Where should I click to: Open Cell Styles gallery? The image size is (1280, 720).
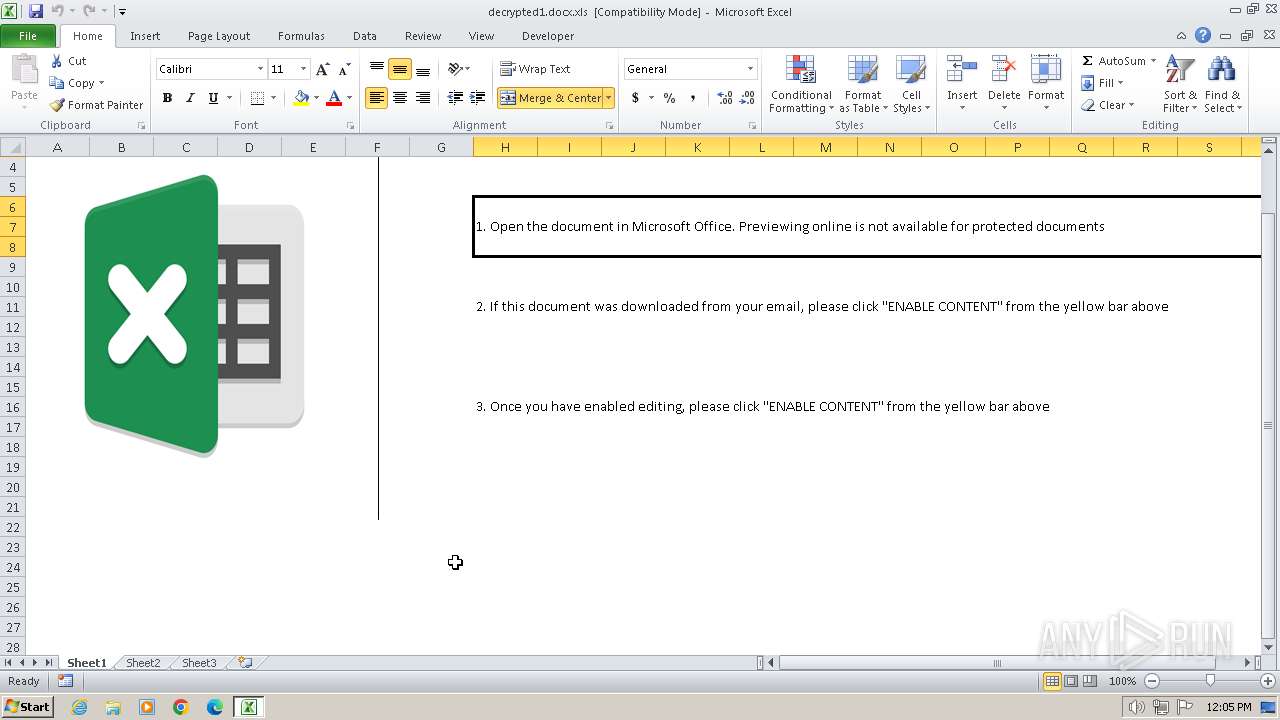click(911, 84)
